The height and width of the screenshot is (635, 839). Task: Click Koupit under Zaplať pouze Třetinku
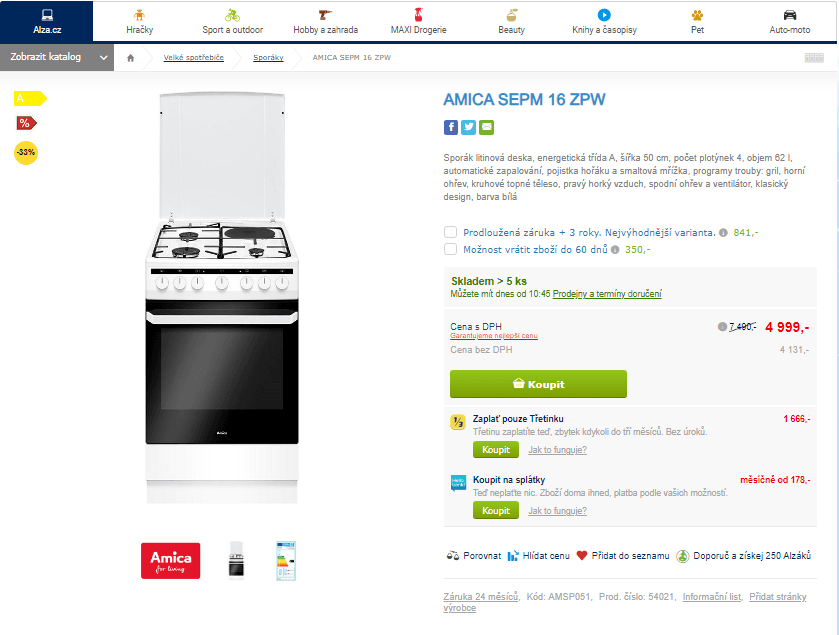point(495,450)
